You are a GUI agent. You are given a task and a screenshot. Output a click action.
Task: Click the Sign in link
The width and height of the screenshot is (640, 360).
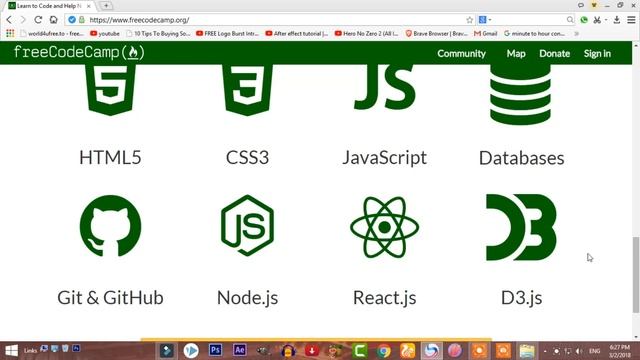pyautogui.click(x=597, y=53)
